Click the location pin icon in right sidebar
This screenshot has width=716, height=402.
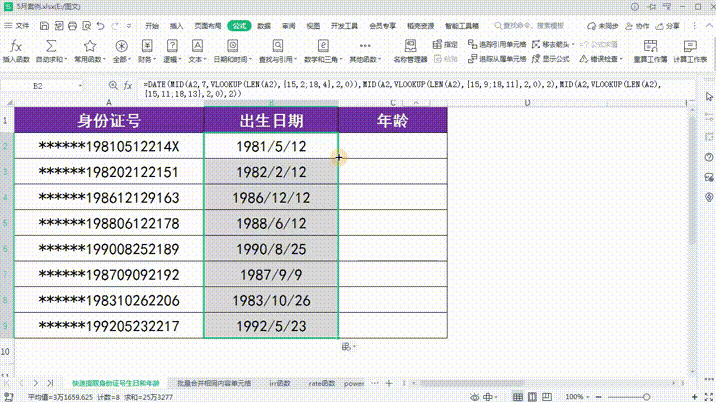709,197
